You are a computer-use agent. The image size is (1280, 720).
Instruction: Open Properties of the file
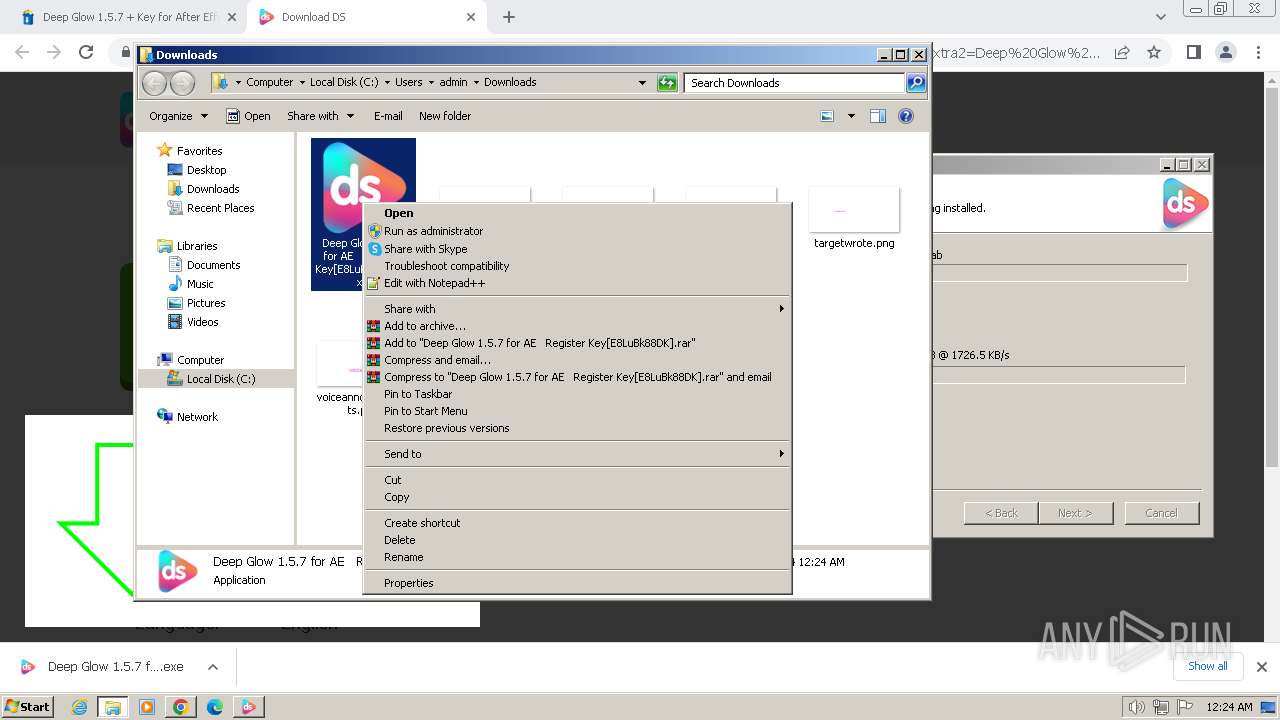pos(408,583)
